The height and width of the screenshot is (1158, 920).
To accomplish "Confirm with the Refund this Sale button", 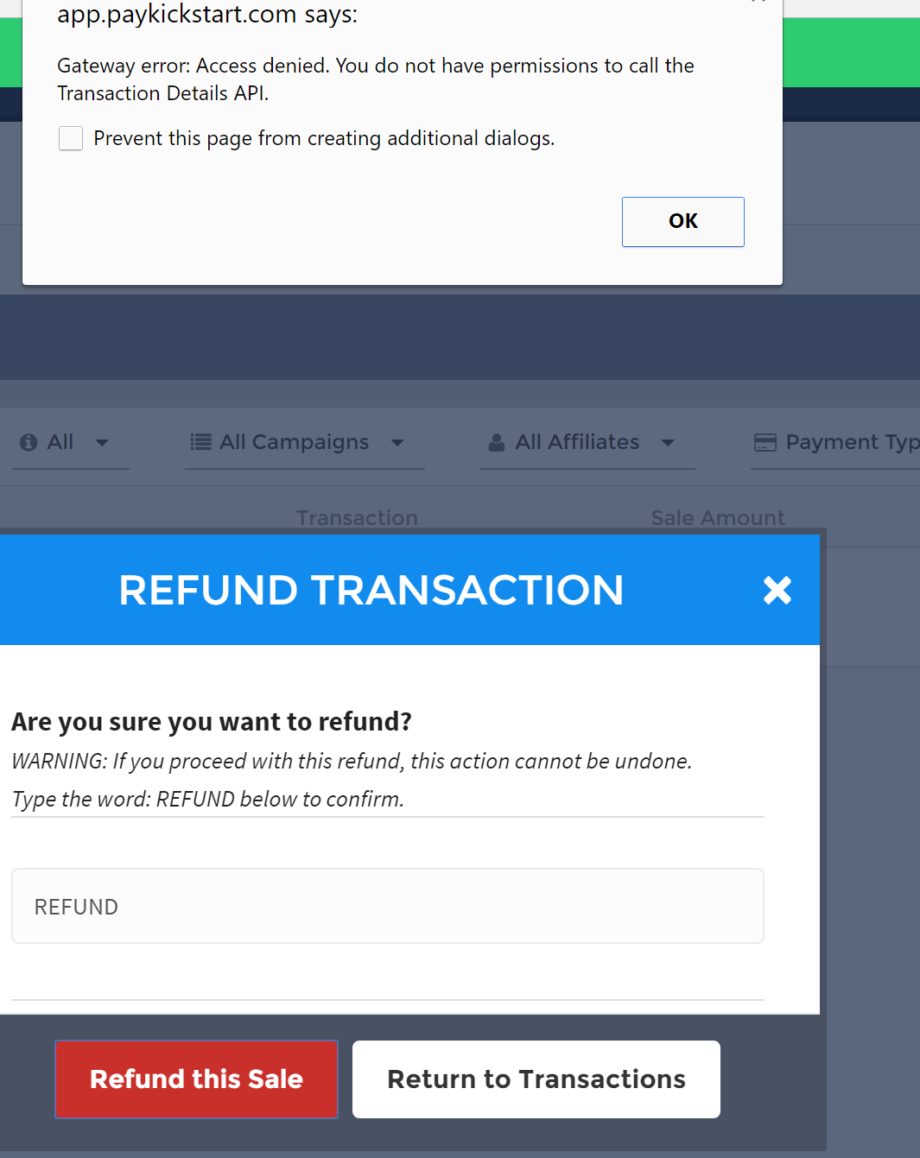I will [196, 1079].
